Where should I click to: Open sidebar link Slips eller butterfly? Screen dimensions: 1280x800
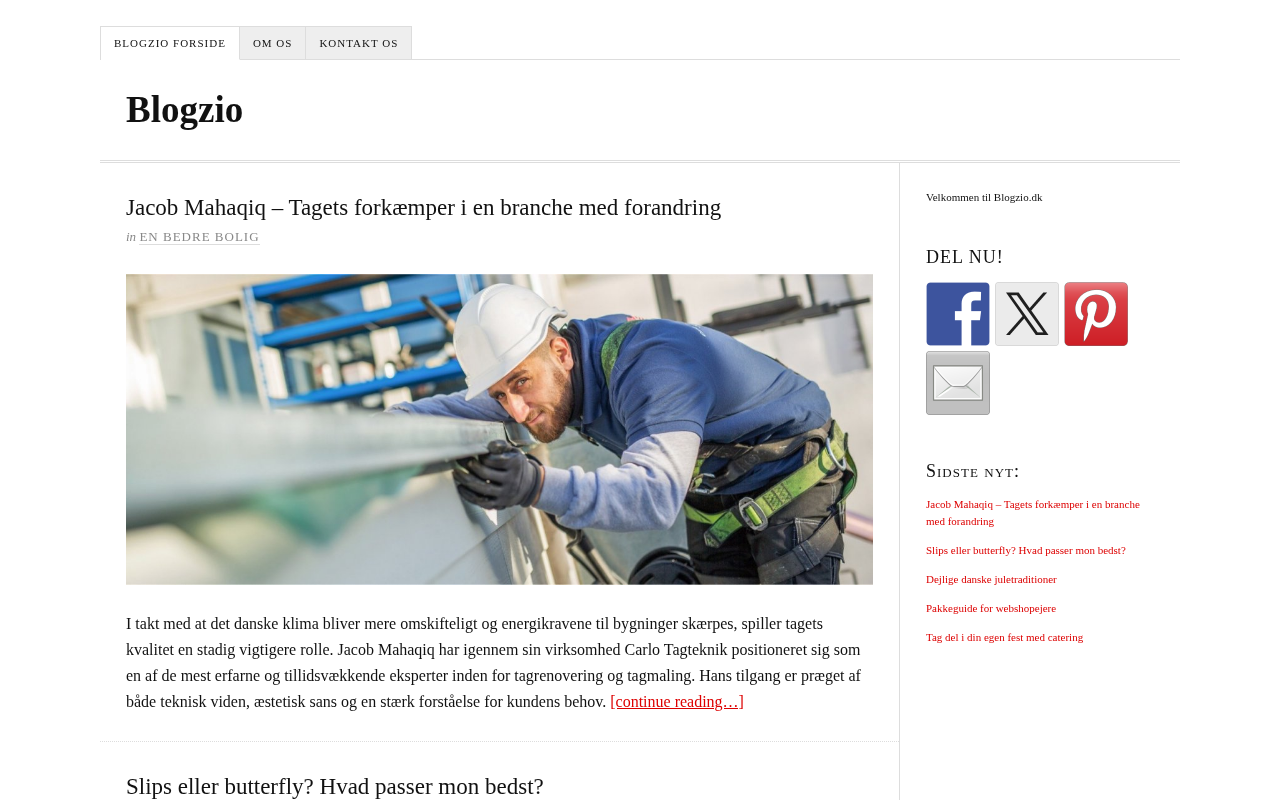click(x=1026, y=550)
